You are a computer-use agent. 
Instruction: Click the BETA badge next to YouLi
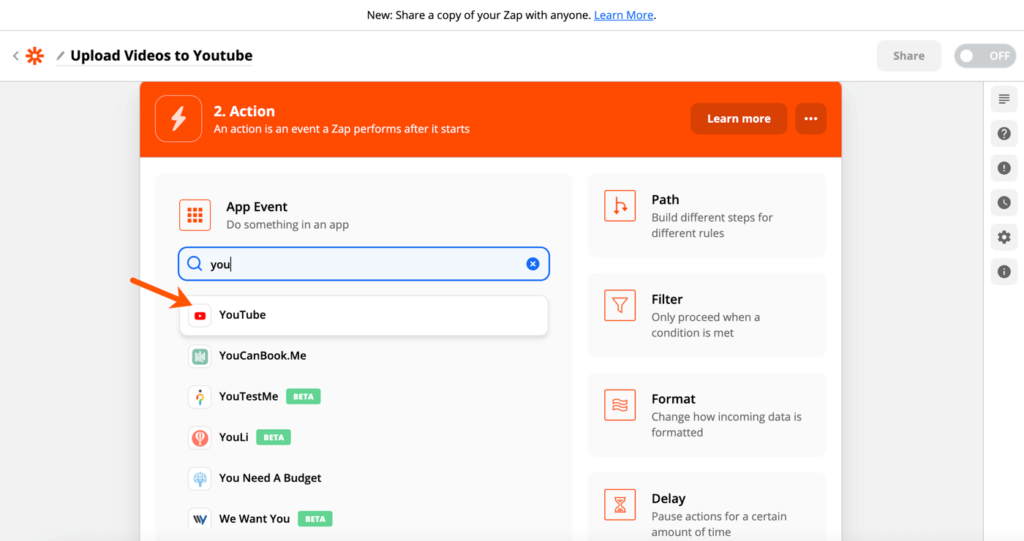273,437
